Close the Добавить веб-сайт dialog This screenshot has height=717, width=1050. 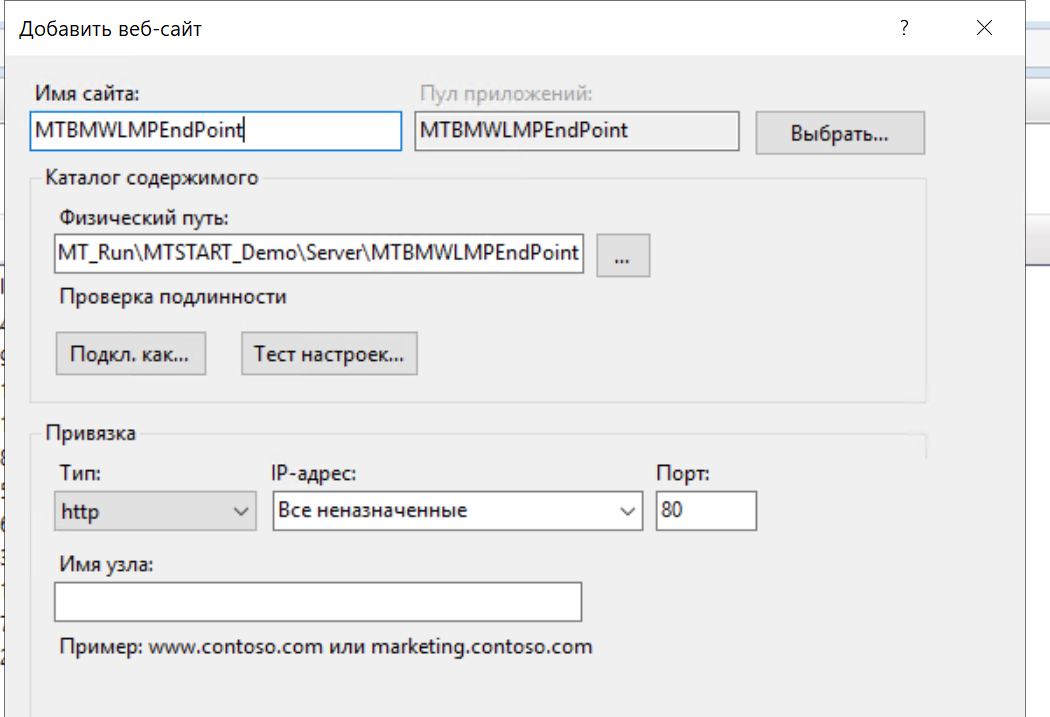coord(984,29)
